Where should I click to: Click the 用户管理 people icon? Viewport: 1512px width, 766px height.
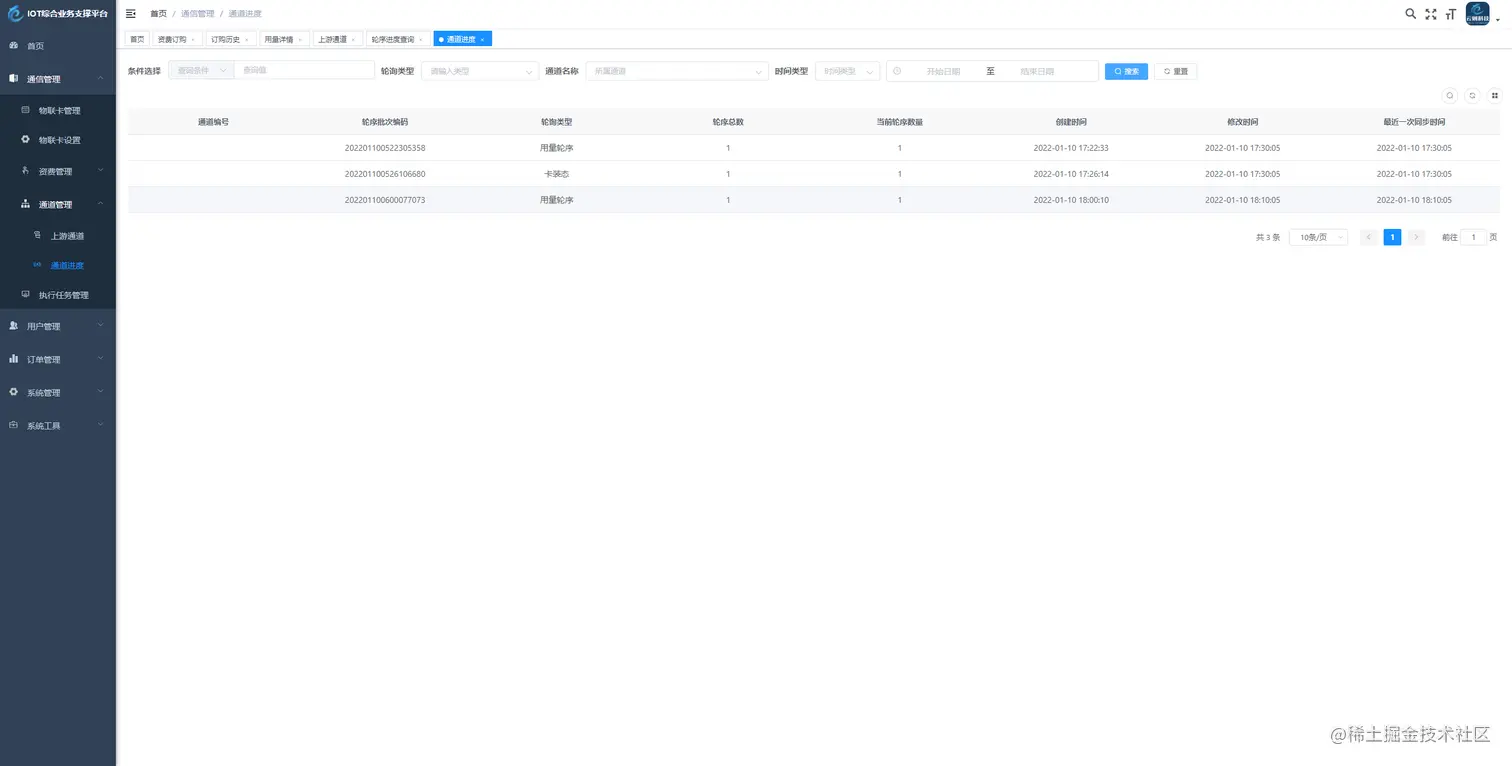click(14, 326)
